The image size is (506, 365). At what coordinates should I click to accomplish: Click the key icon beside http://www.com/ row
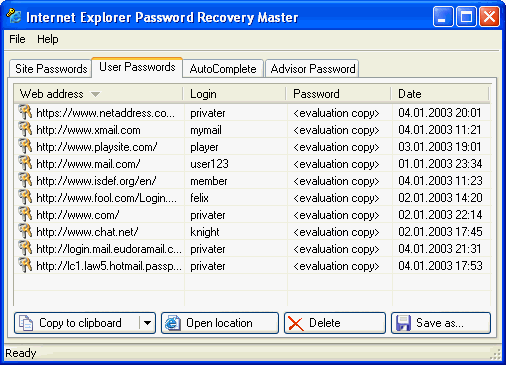(x=25, y=214)
